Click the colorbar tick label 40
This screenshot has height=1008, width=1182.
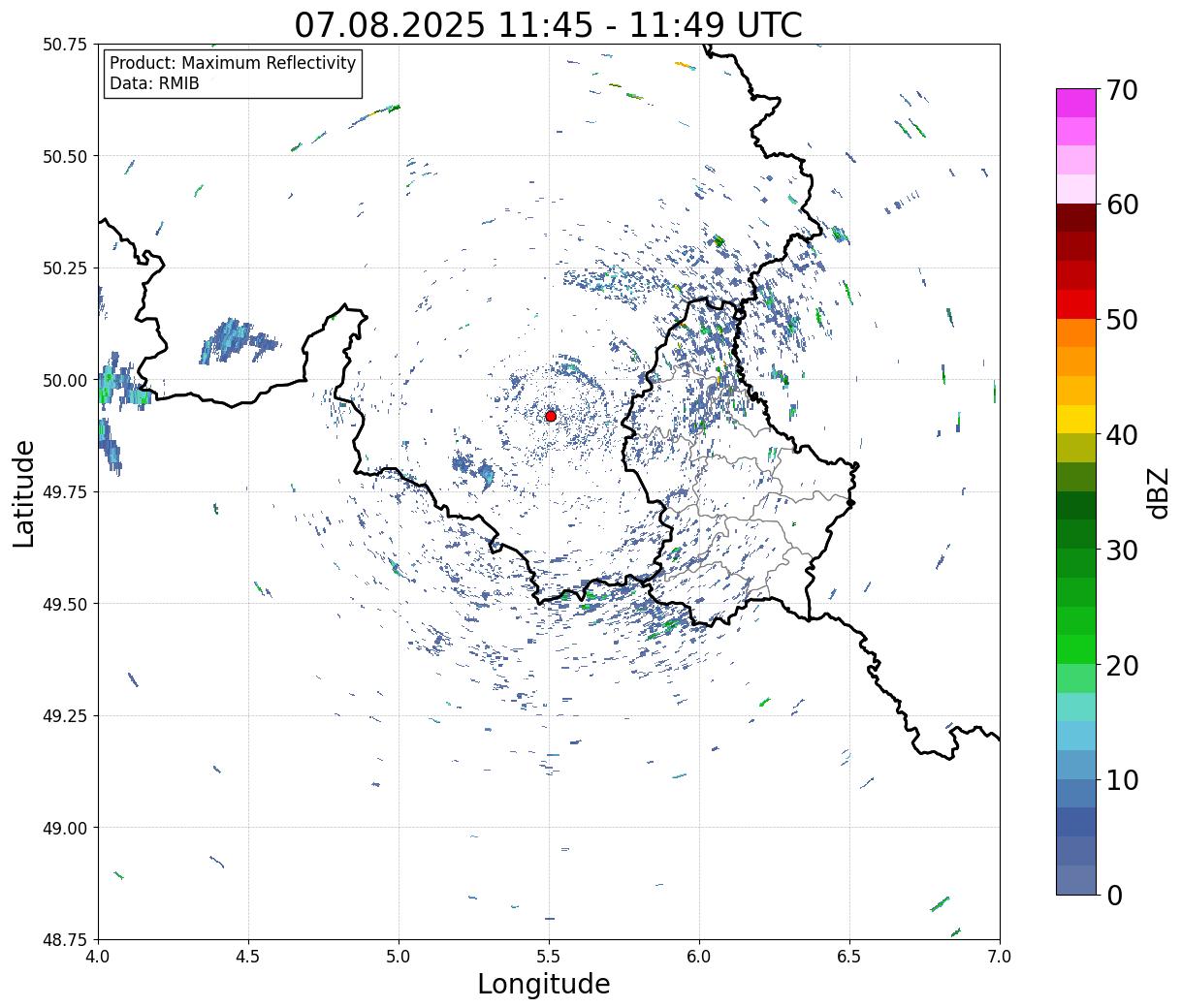(x=1121, y=435)
